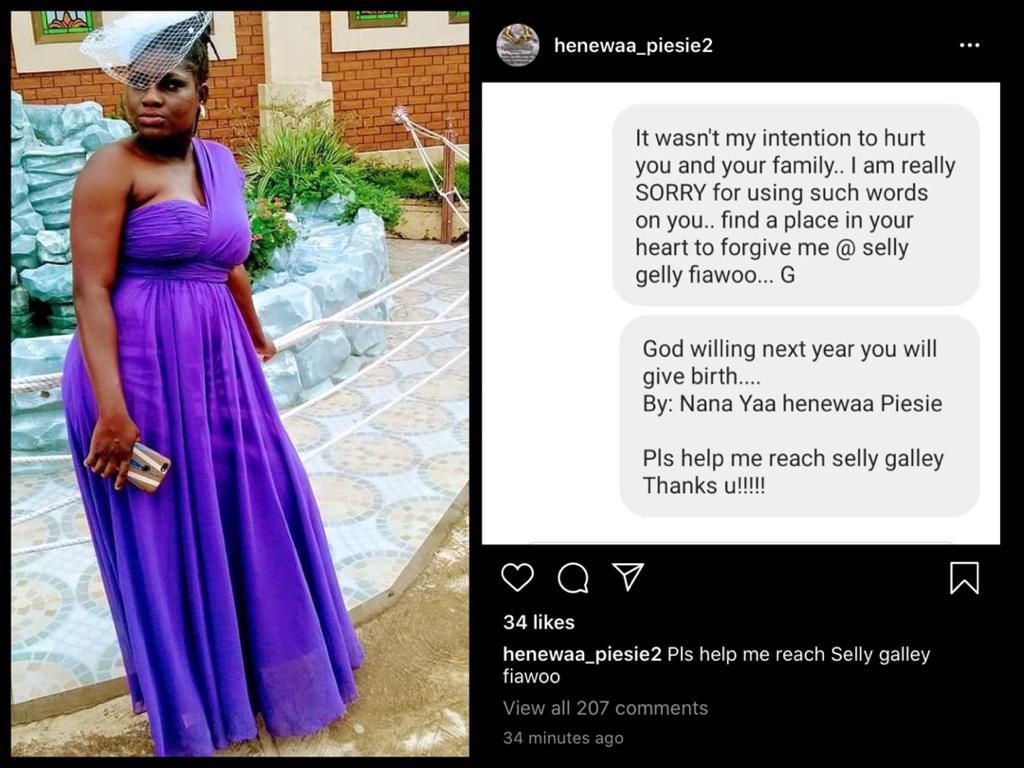The width and height of the screenshot is (1024, 768).
Task: Click the 'By: Nana Yaa henewaa Piesie' signature line
Action: (792, 404)
